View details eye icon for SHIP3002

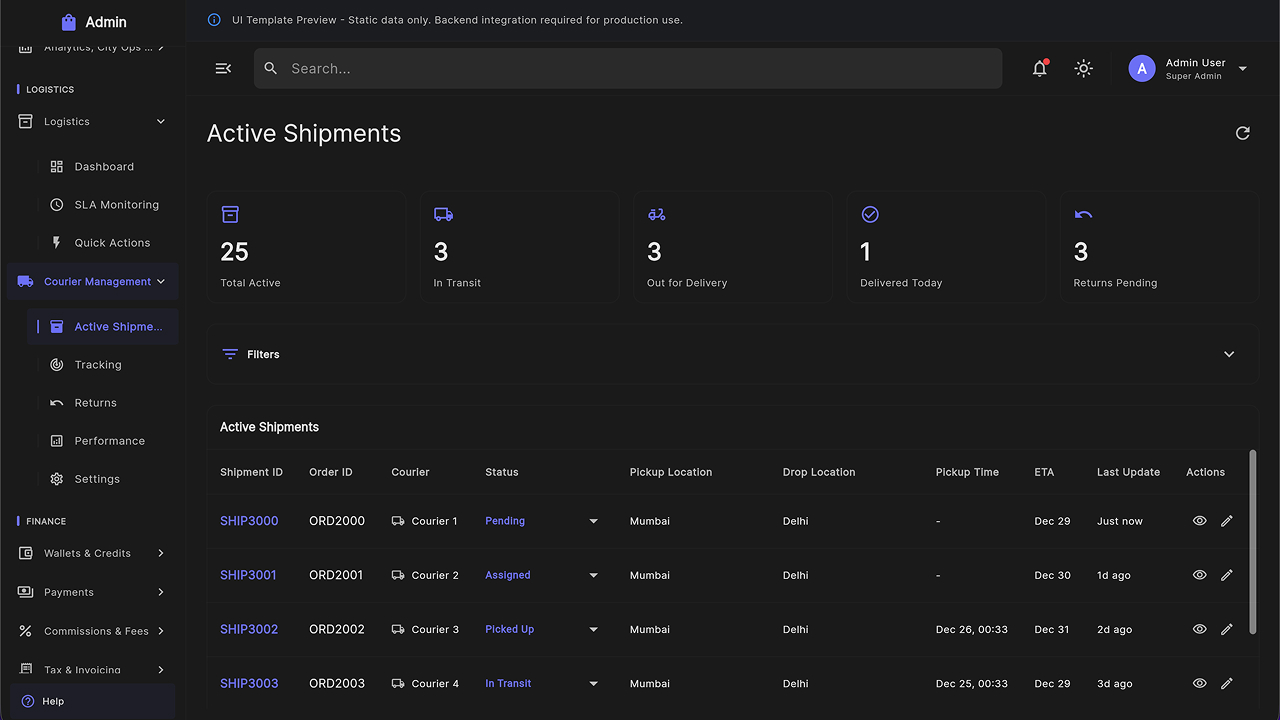tap(1200, 629)
